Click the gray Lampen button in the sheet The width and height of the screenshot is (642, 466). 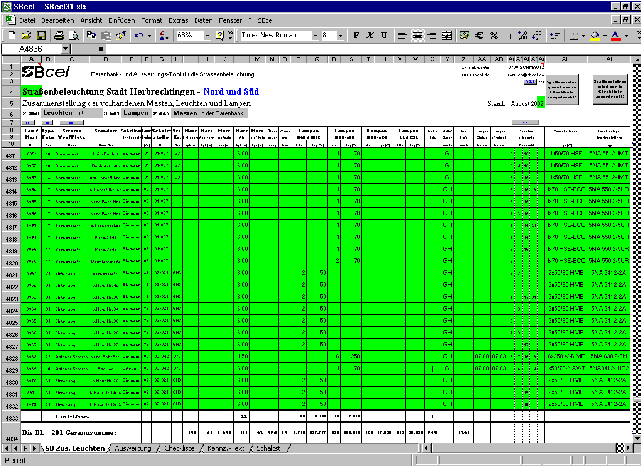136,113
